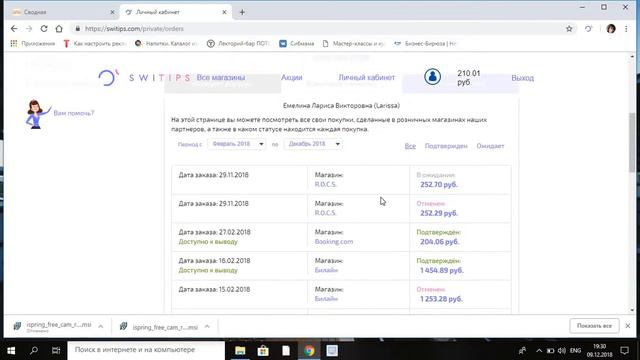
Task: Filter orders by Подтвержден
Action: (446, 146)
